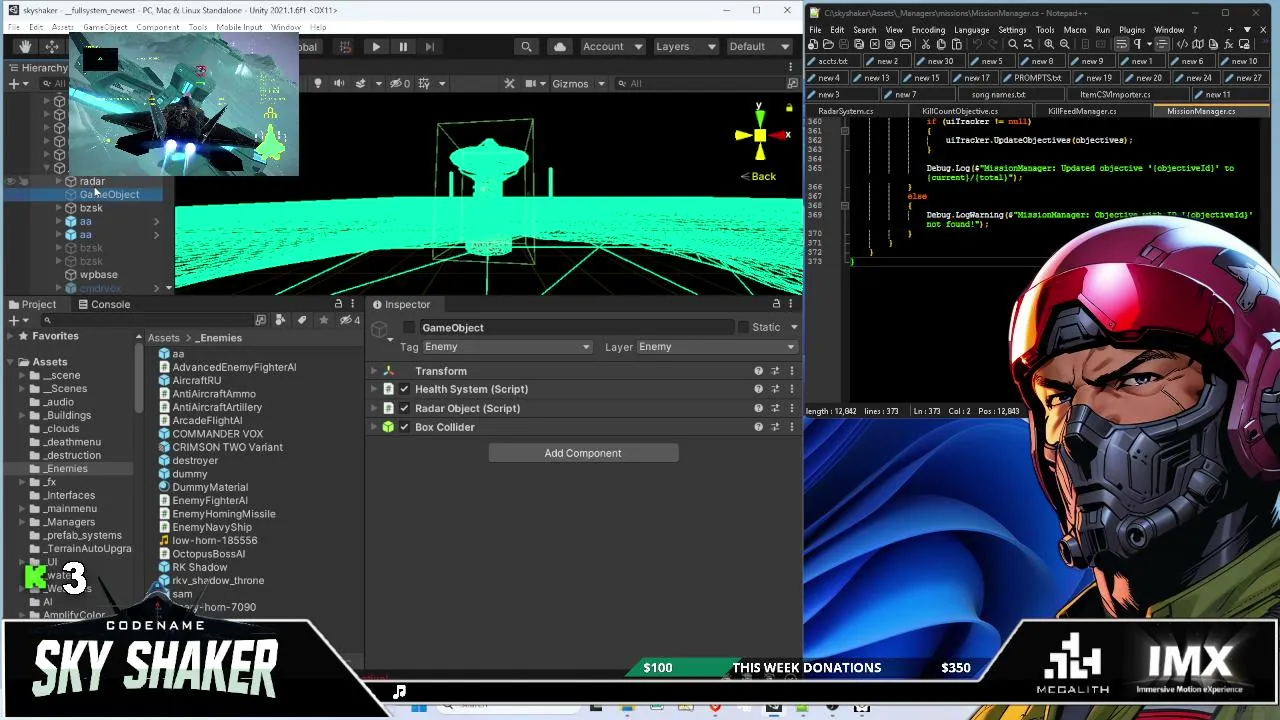Toggle scene lighting bulb icon

[x=318, y=83]
